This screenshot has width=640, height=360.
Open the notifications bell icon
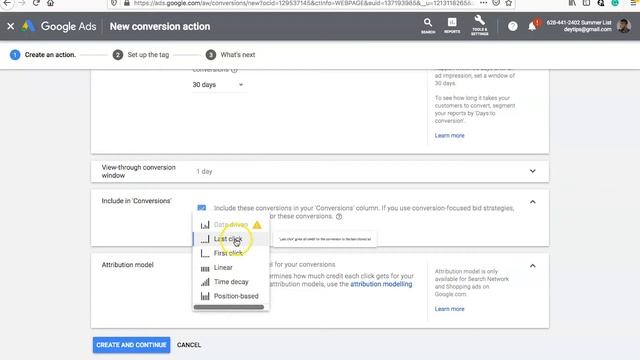coord(532,26)
